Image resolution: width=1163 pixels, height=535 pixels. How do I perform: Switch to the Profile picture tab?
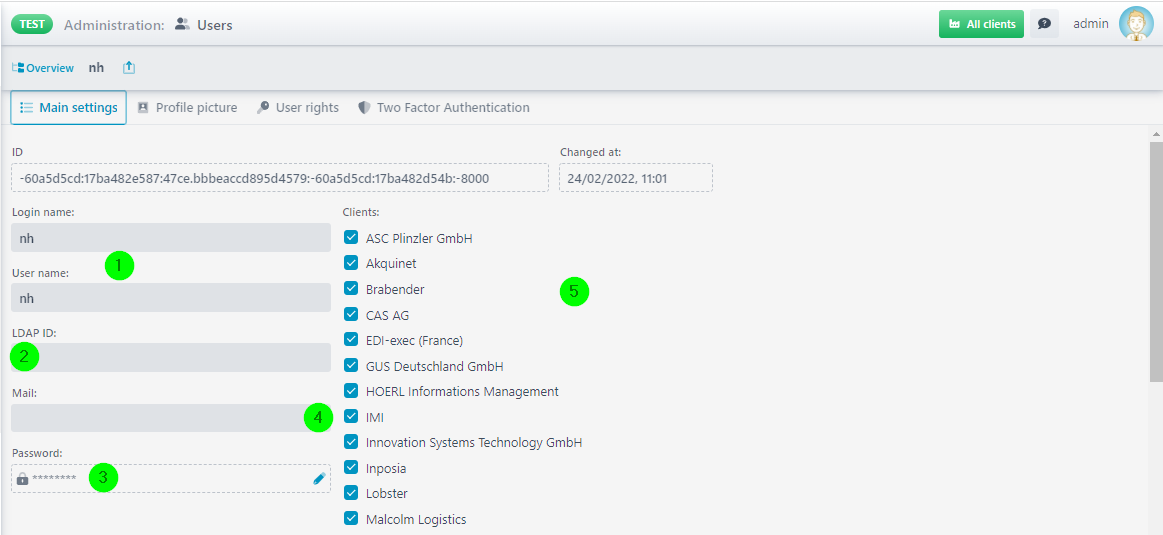pyautogui.click(x=188, y=108)
